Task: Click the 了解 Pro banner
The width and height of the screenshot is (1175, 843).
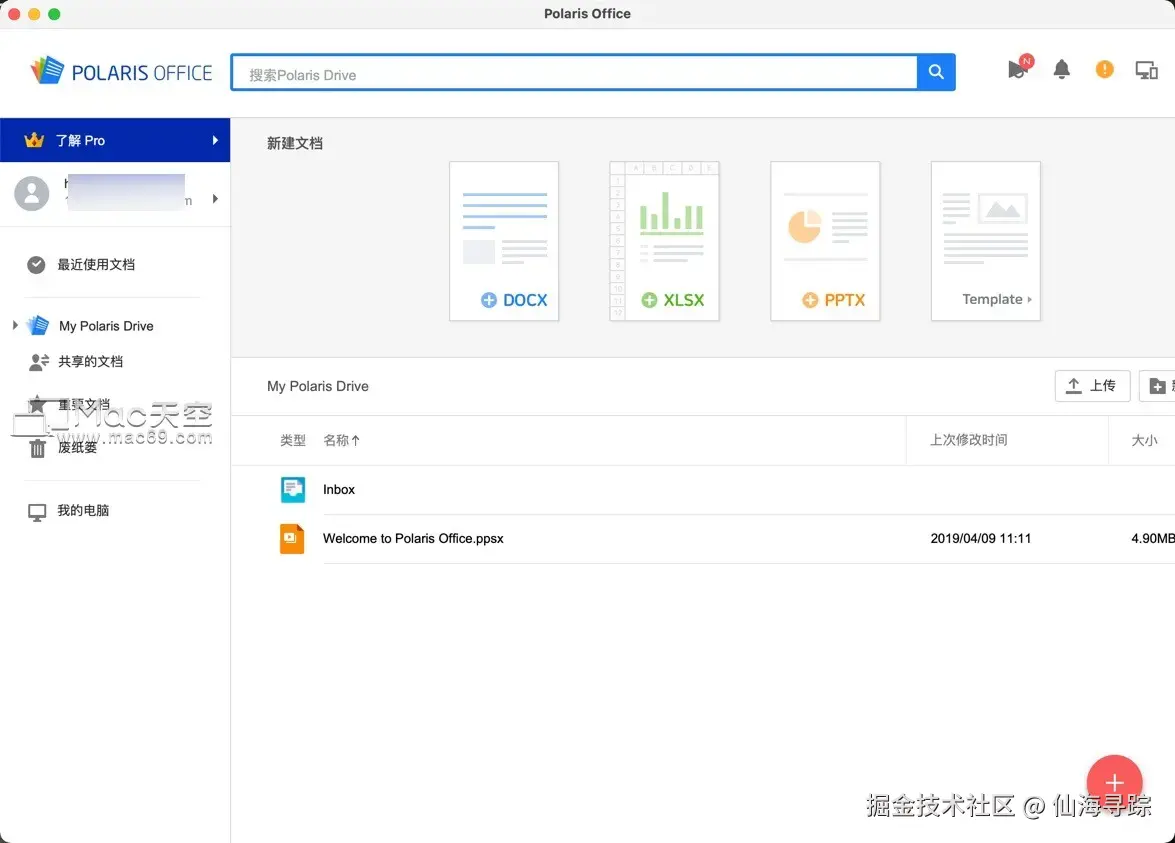Action: pyautogui.click(x=115, y=140)
